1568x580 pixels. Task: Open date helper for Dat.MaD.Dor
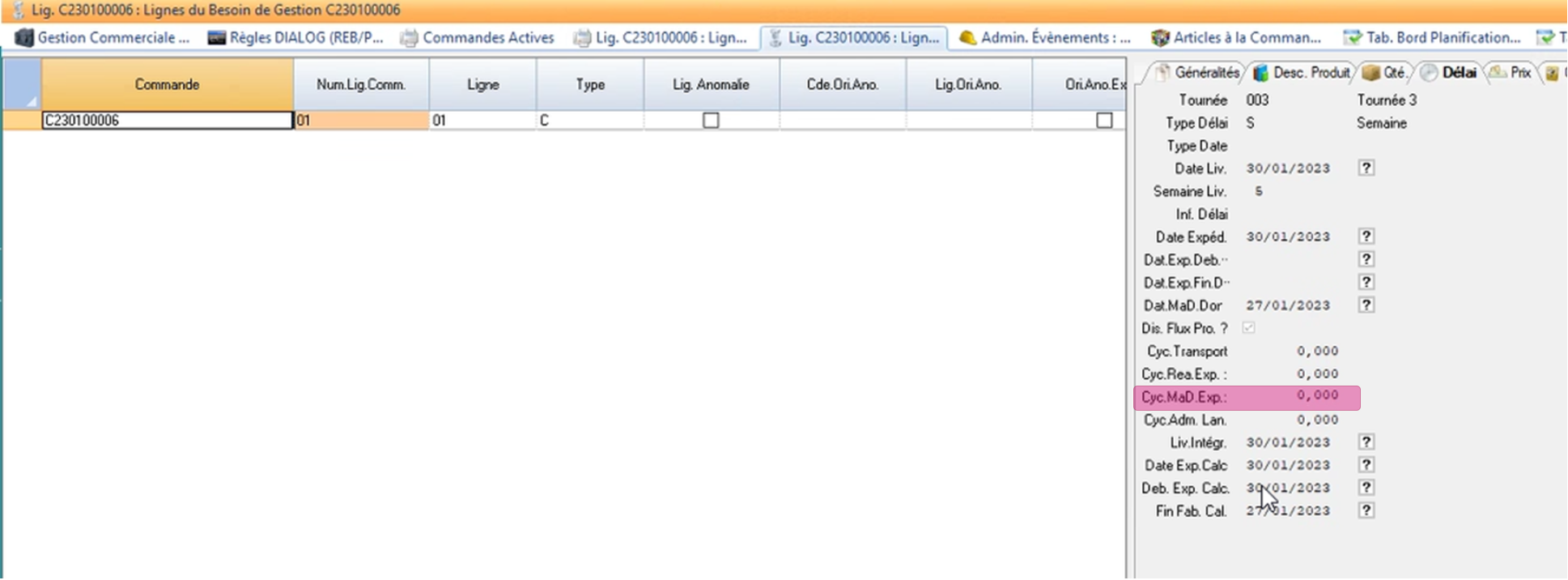(x=1366, y=305)
